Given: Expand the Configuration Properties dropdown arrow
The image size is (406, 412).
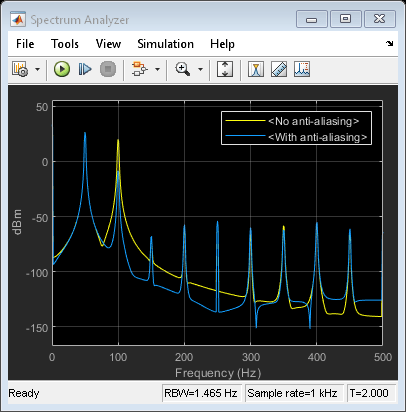Looking at the screenshot, I should pyautogui.click(x=37, y=69).
